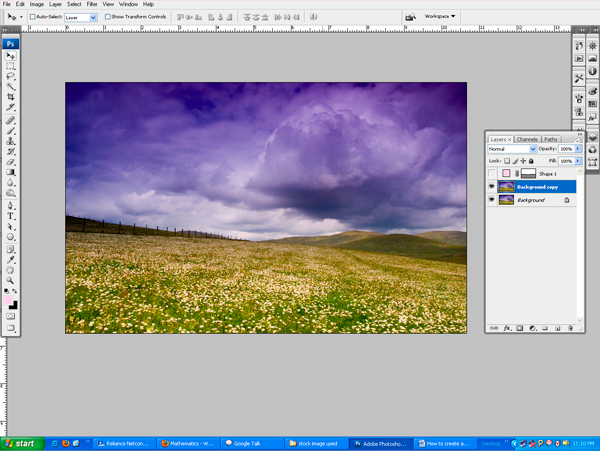
Task: Add a layer style with fx button
Action: point(507,328)
